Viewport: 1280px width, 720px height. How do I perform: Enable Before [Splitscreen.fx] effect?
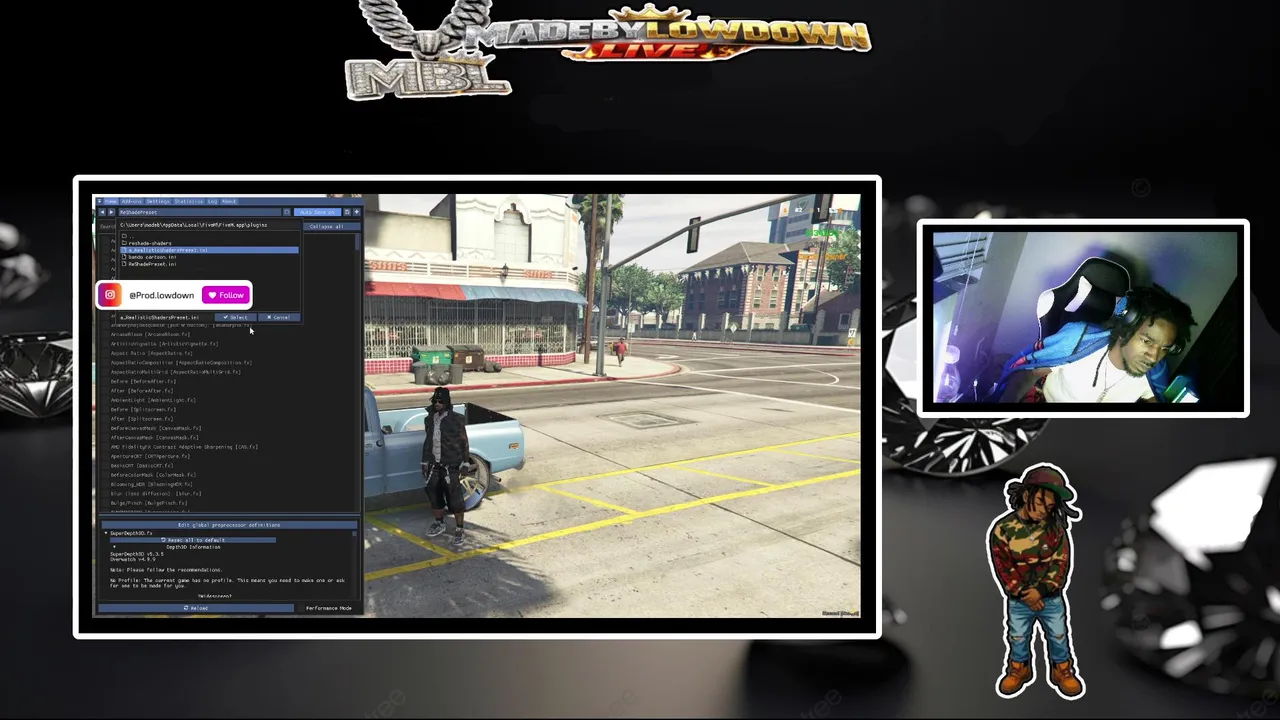tap(143, 409)
